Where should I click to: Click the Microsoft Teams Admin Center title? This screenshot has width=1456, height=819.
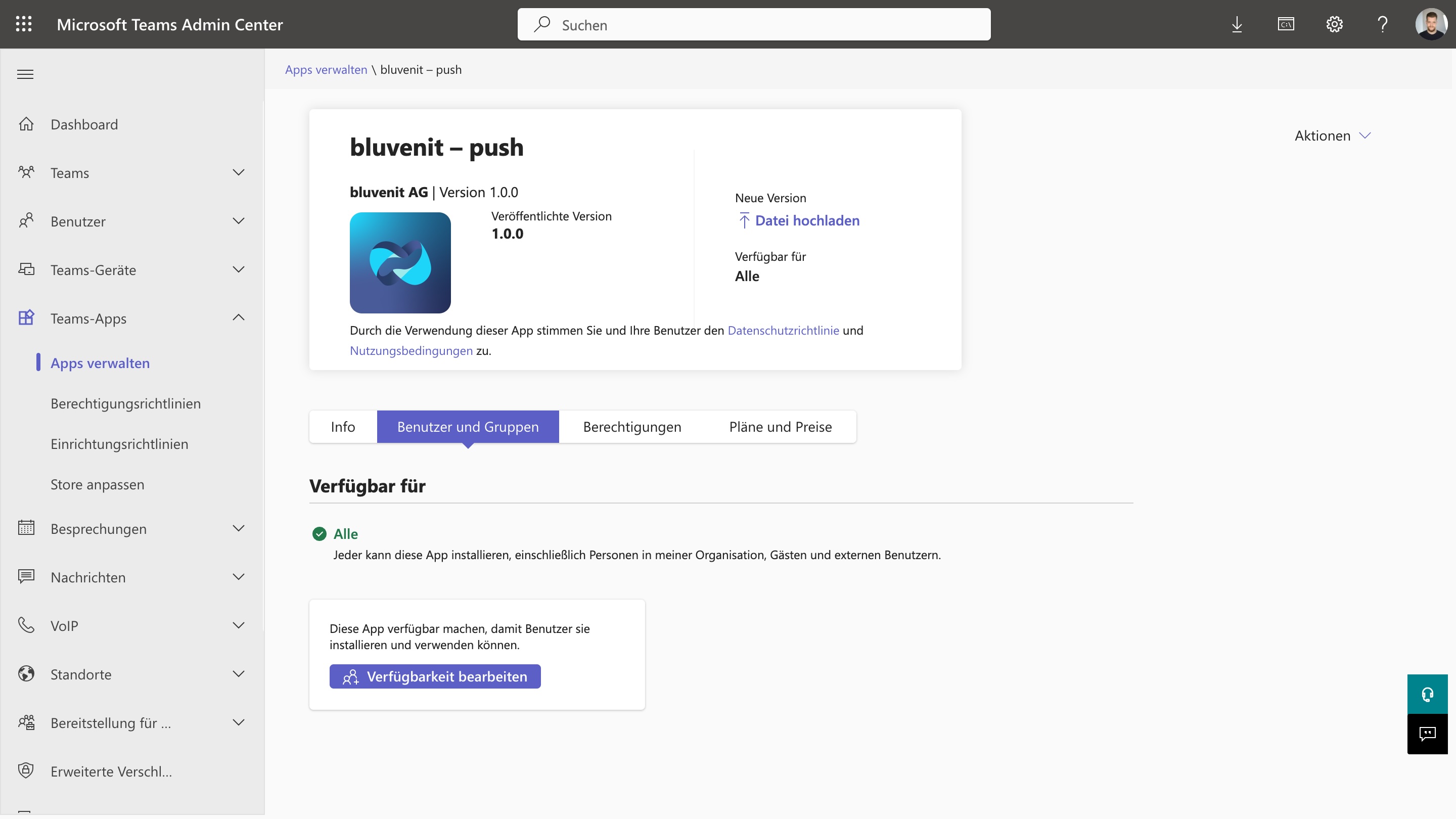(169, 24)
